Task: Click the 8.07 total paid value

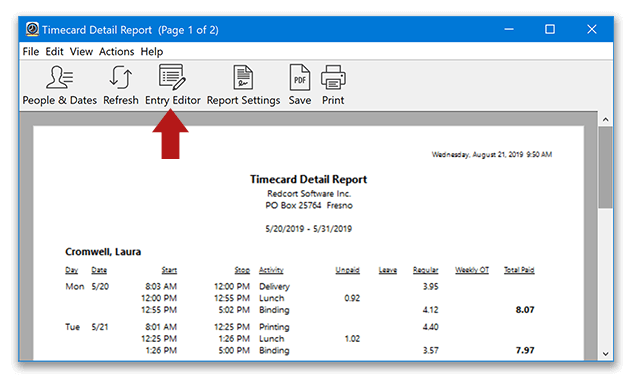Action: coord(525,310)
